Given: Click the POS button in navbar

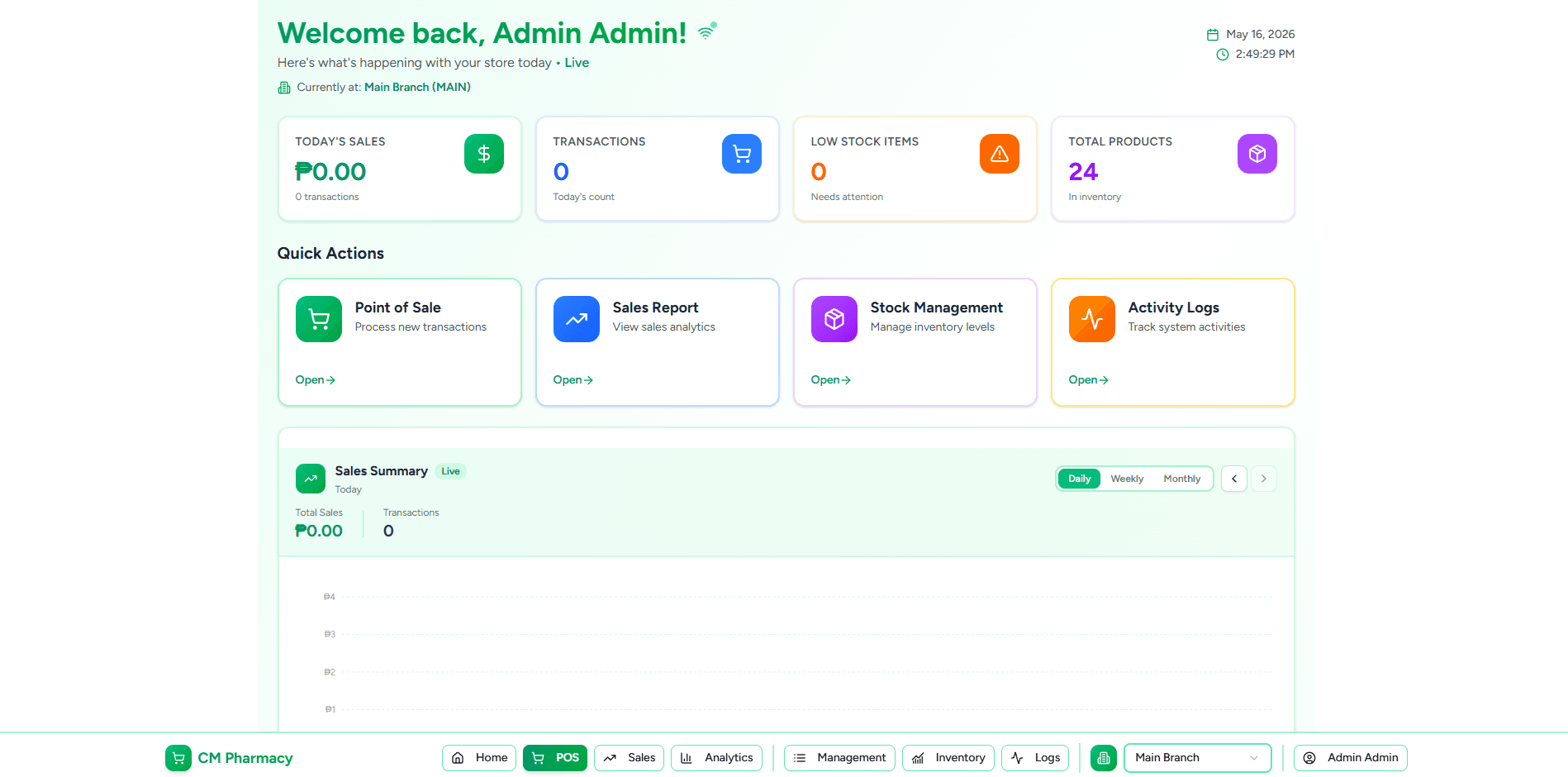Looking at the screenshot, I should tap(555, 758).
